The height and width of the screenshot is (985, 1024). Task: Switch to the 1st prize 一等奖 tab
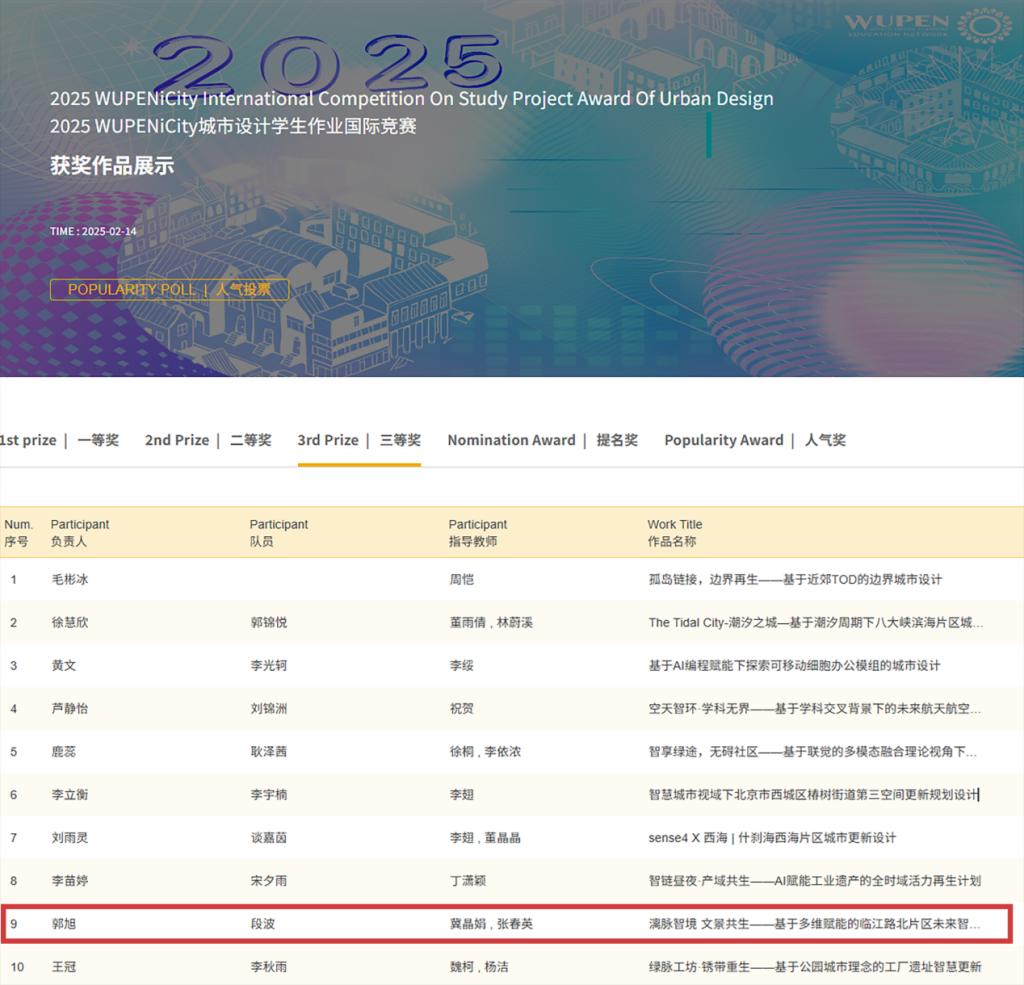point(59,440)
